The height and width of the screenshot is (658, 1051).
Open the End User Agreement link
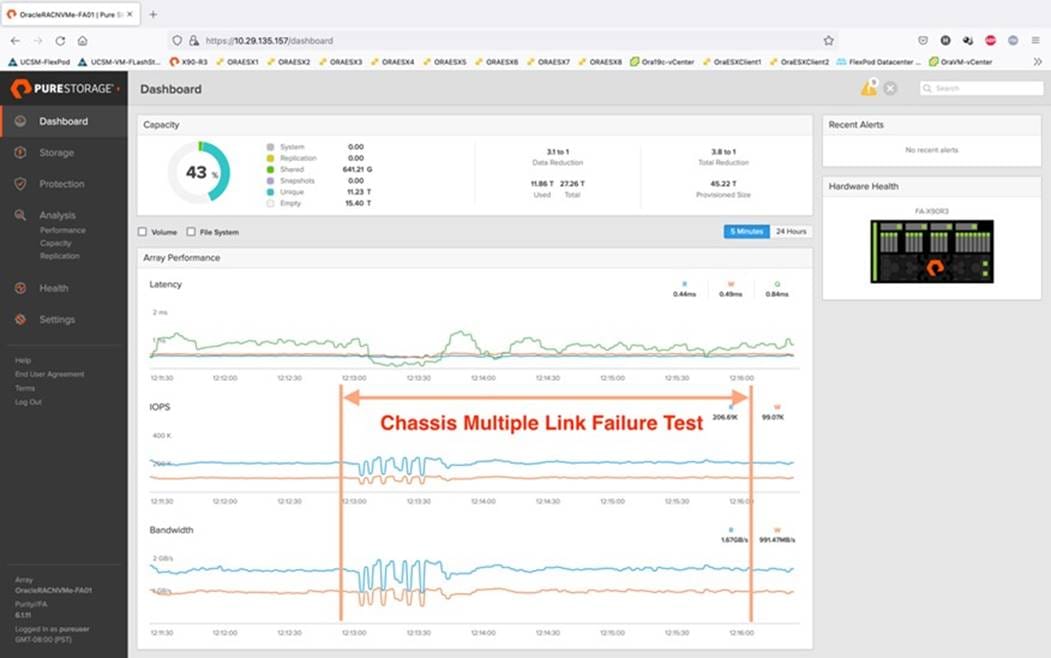pyautogui.click(x=50, y=374)
